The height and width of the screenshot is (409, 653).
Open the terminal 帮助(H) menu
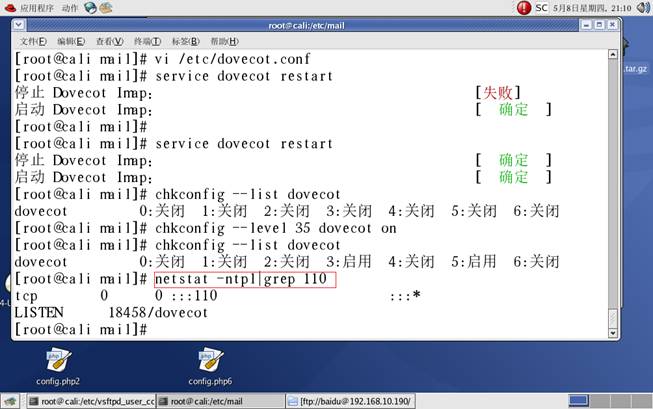click(225, 42)
